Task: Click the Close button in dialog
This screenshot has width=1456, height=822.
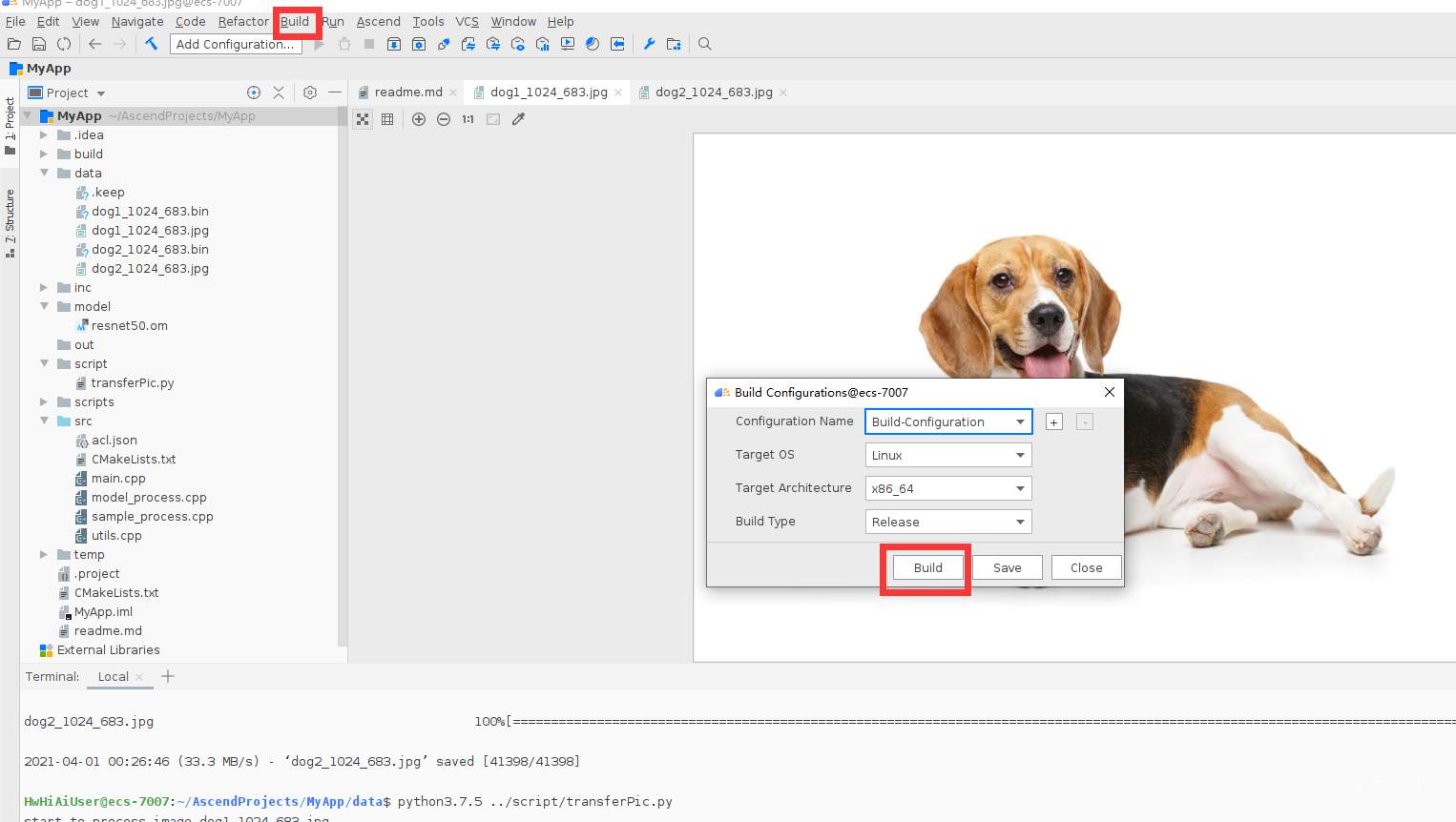Action: (1086, 567)
